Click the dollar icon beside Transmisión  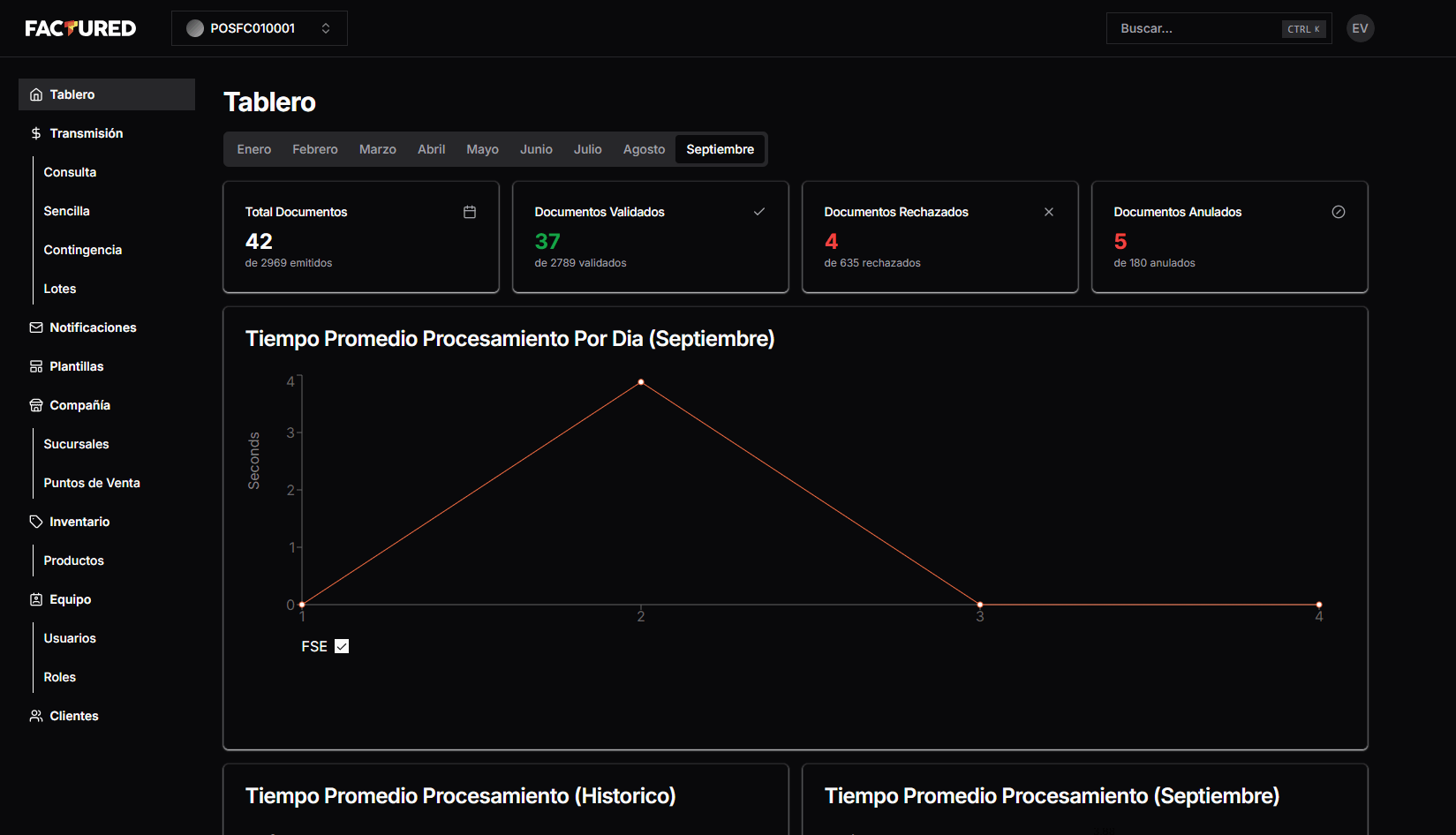click(x=36, y=133)
